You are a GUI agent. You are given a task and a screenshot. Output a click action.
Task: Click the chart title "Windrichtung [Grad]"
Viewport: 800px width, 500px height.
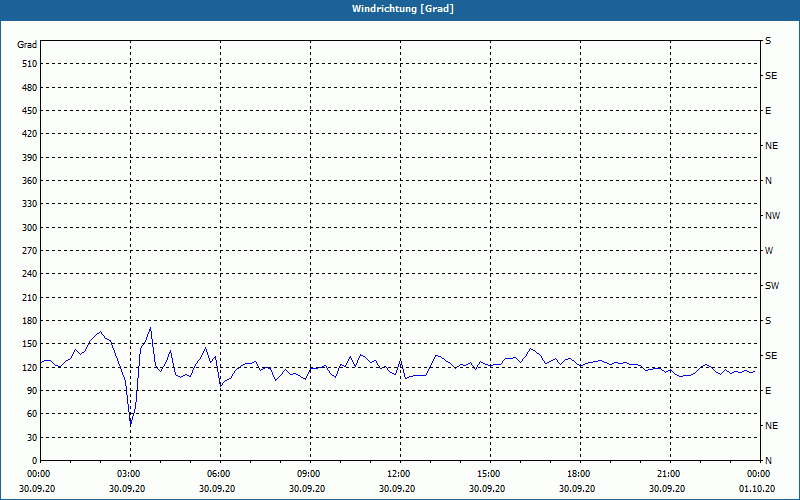pyautogui.click(x=403, y=9)
